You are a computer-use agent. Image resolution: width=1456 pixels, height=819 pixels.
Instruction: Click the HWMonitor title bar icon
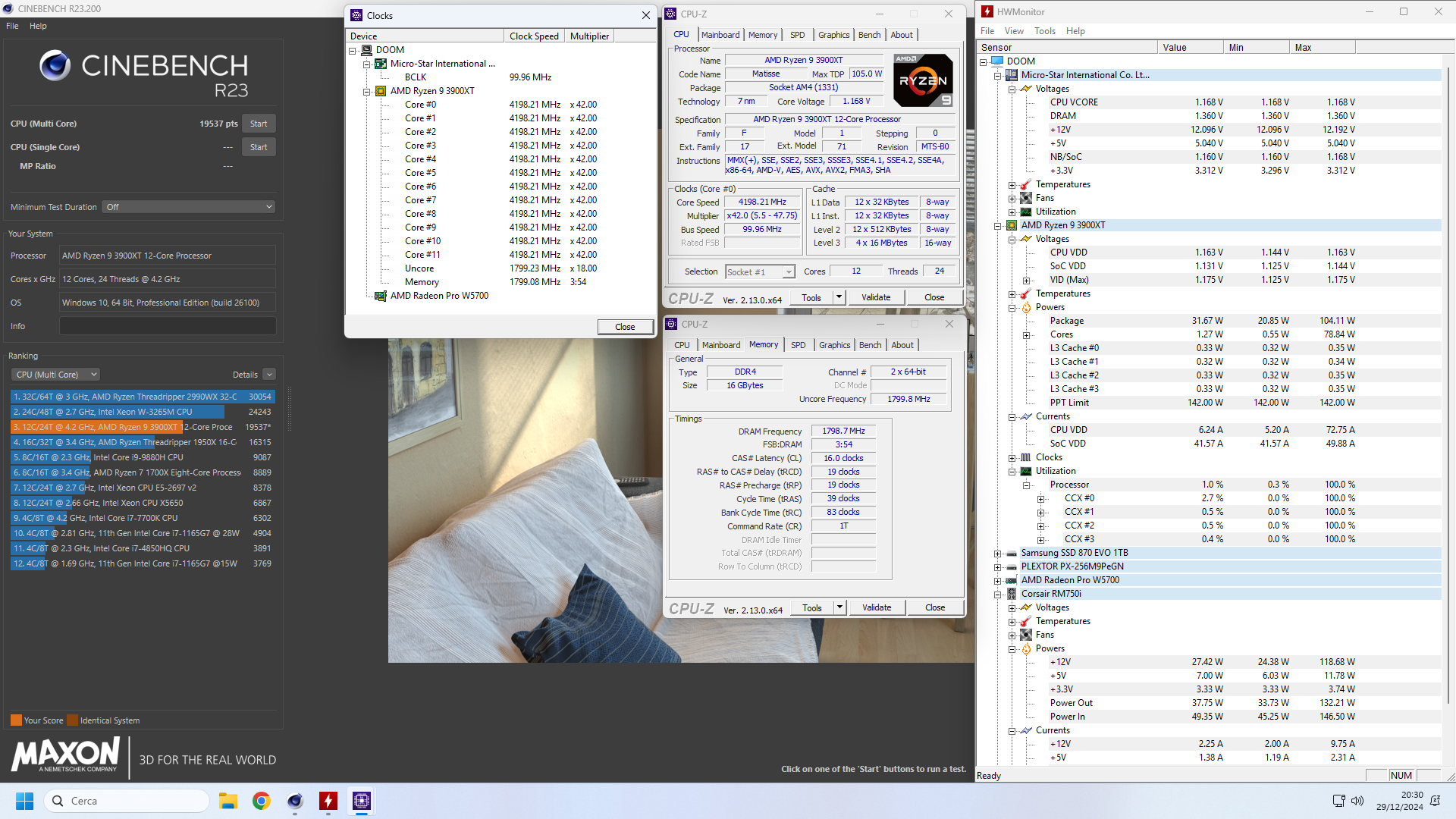pos(987,11)
